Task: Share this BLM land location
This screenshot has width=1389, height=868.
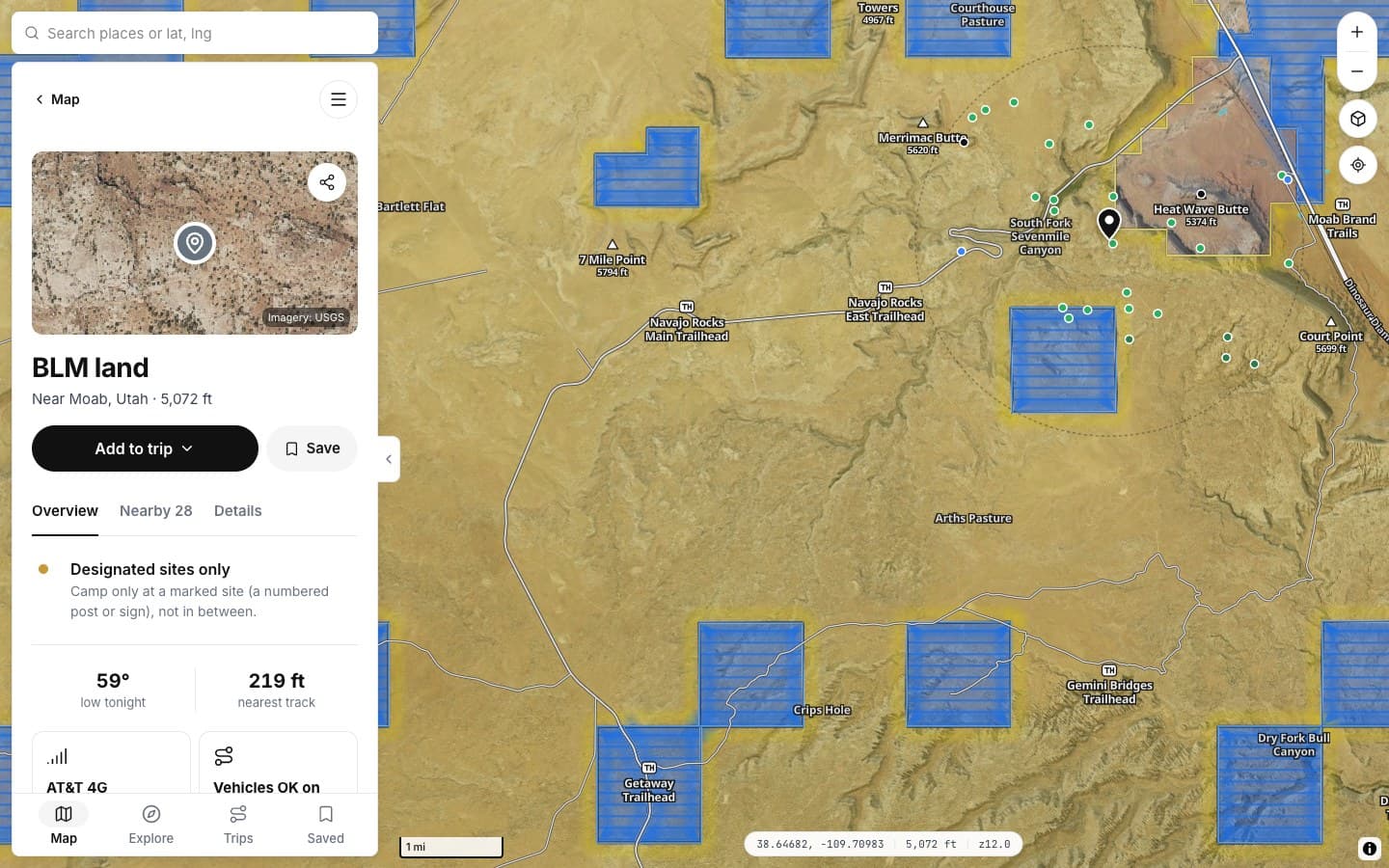Action: (327, 182)
